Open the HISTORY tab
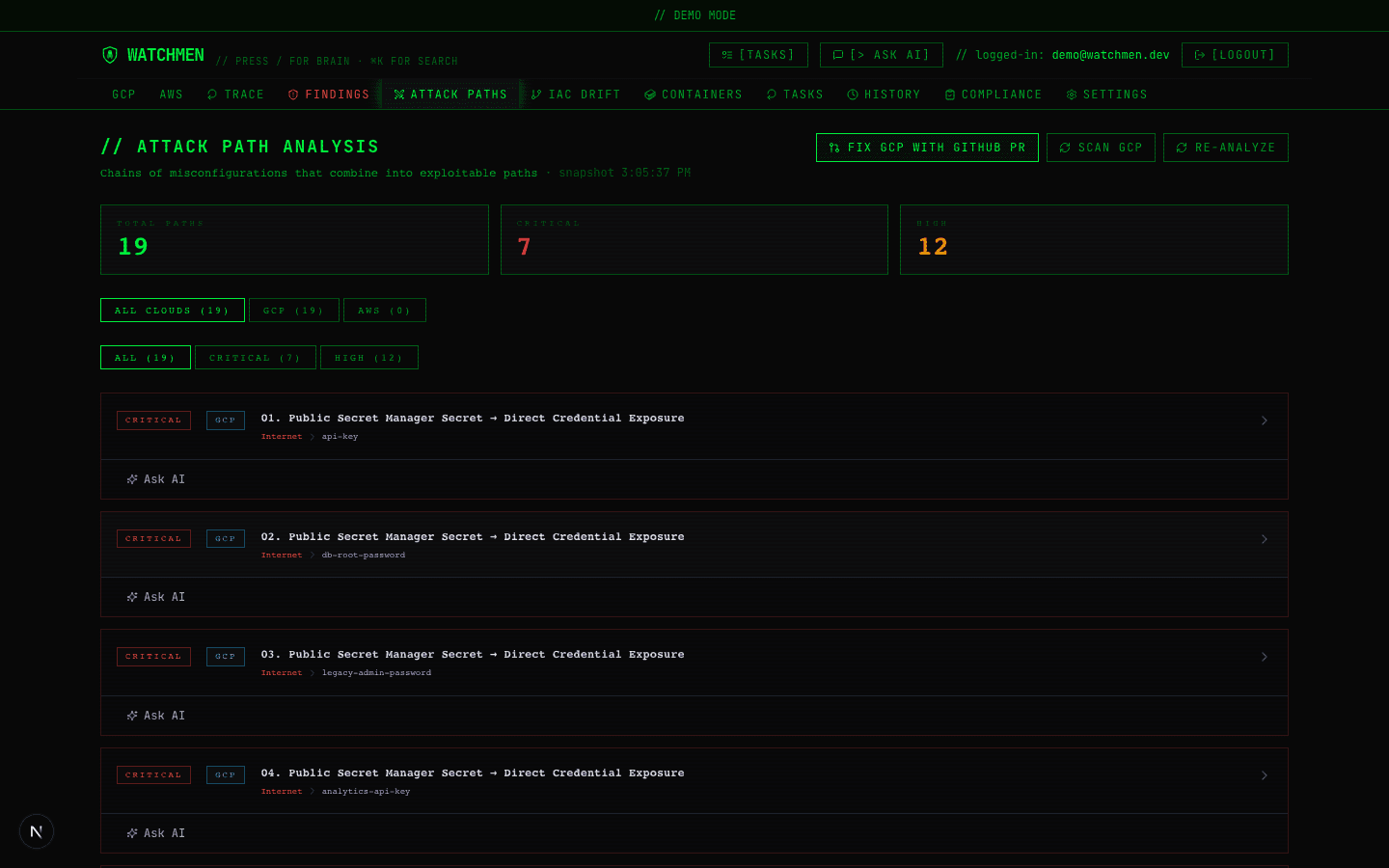The image size is (1389, 868). pyautogui.click(x=884, y=95)
